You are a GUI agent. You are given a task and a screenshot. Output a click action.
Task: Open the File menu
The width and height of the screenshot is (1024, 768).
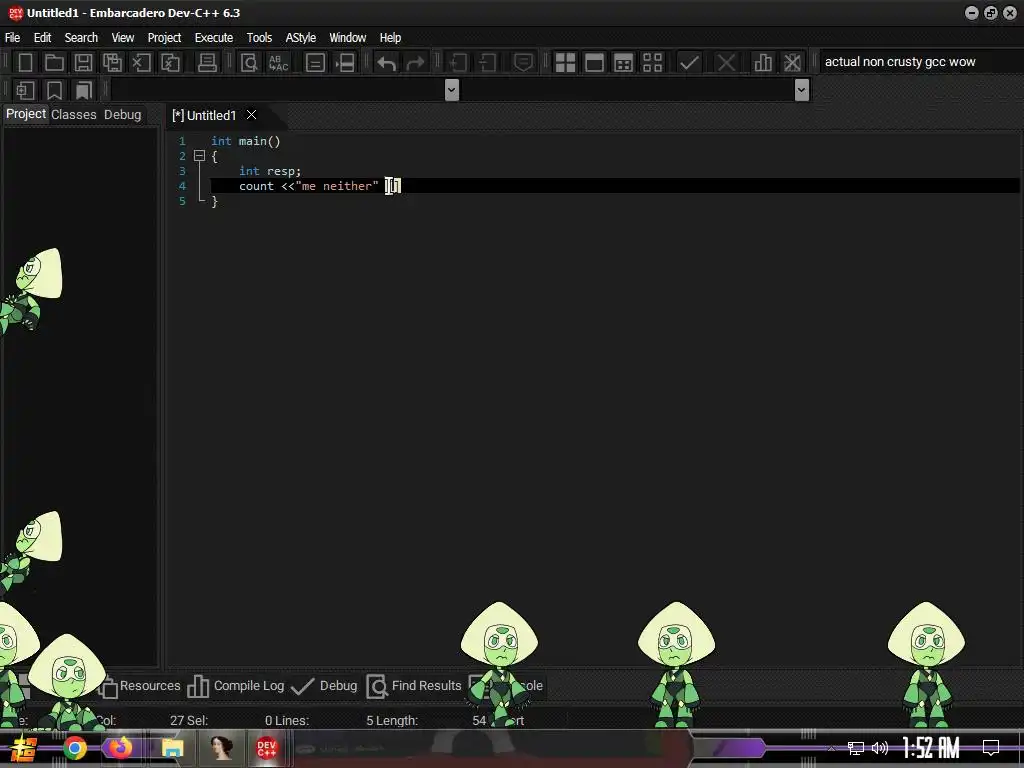pos(12,37)
